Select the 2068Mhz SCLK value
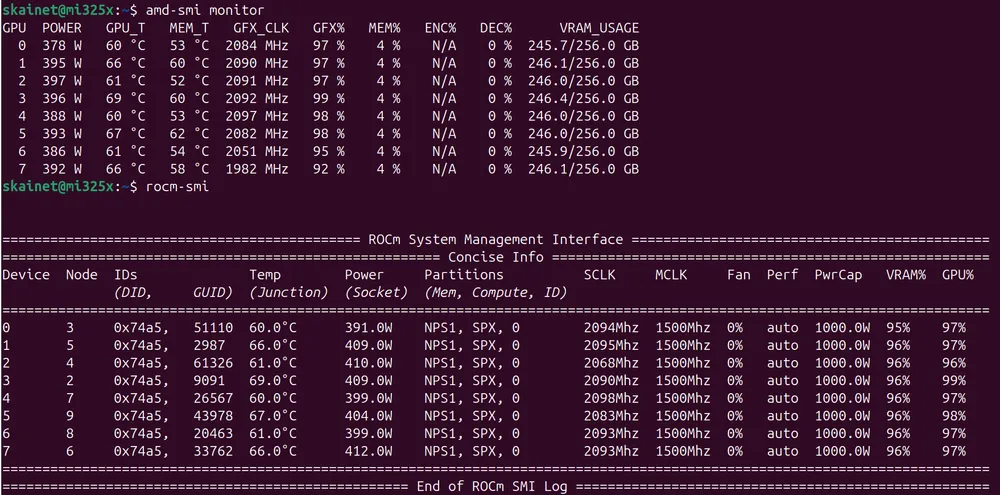 611,362
